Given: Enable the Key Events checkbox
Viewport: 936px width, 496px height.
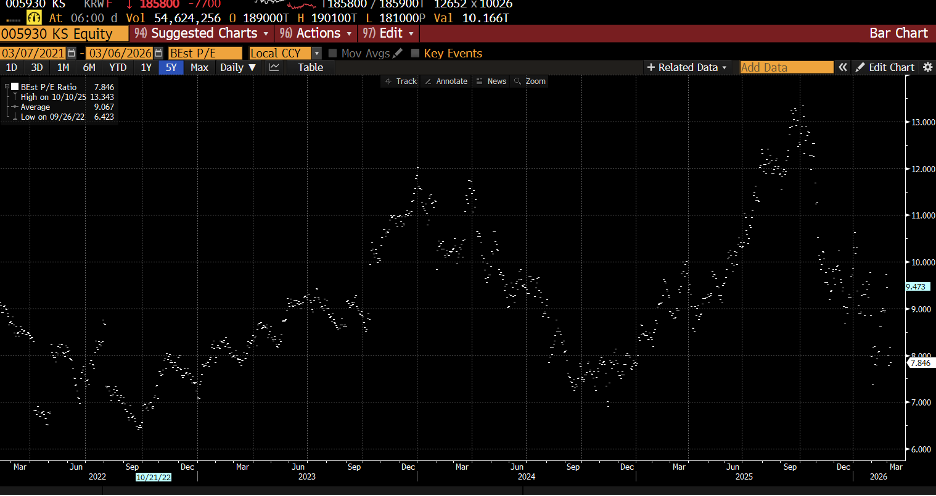Looking at the screenshot, I should click(415, 53).
